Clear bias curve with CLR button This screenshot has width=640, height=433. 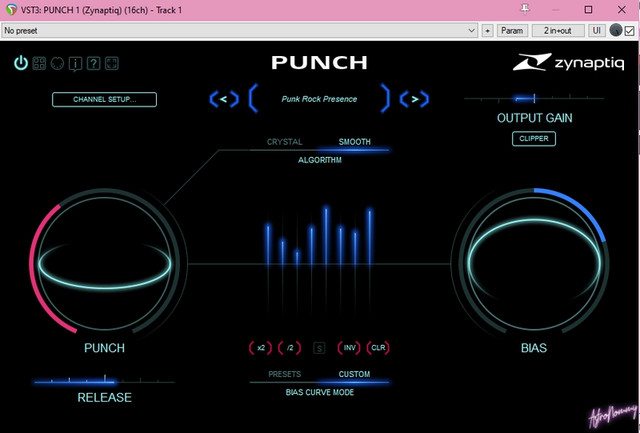click(x=378, y=348)
